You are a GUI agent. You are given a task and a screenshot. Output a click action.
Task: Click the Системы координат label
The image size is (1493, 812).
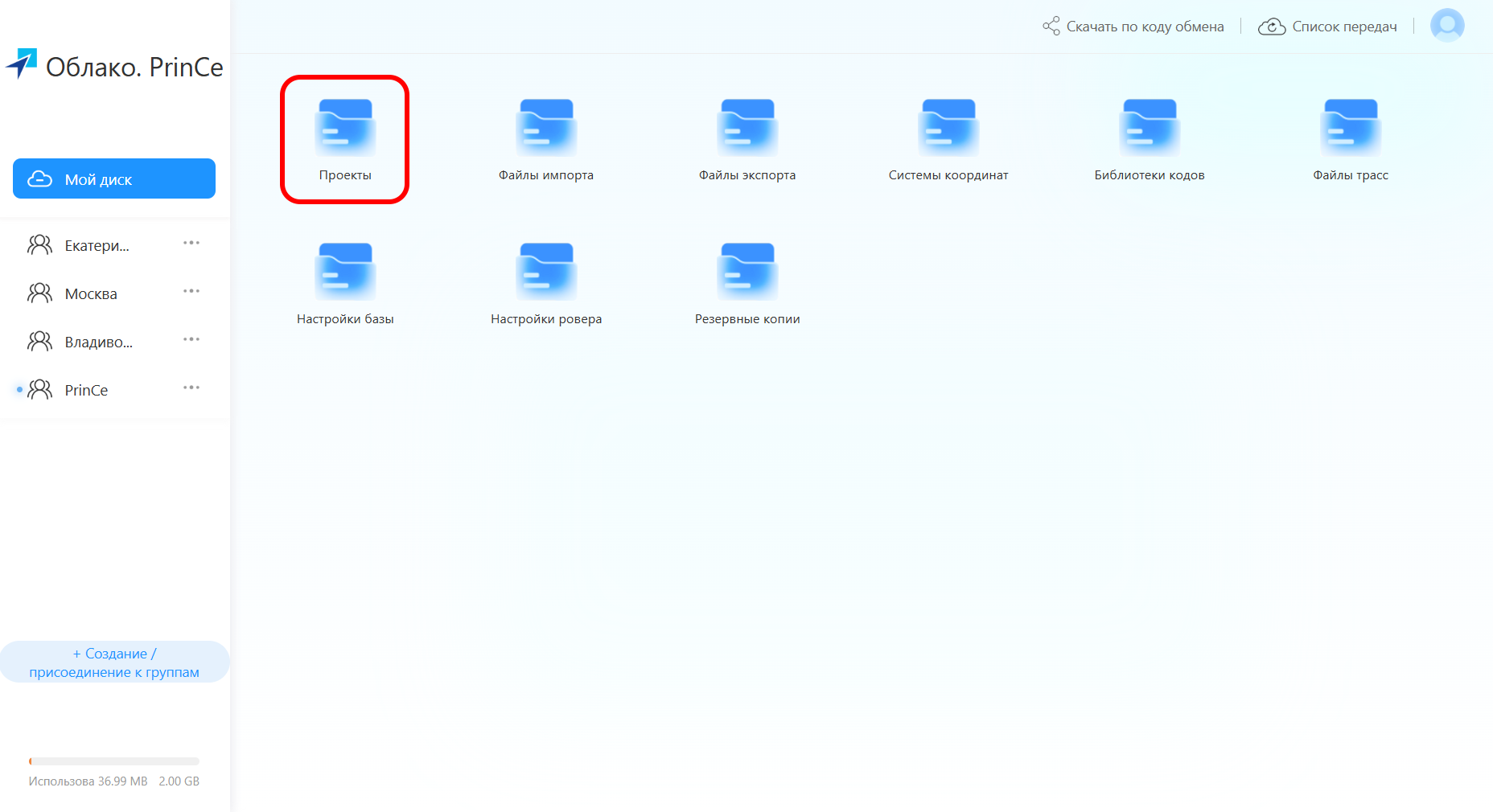point(948,175)
